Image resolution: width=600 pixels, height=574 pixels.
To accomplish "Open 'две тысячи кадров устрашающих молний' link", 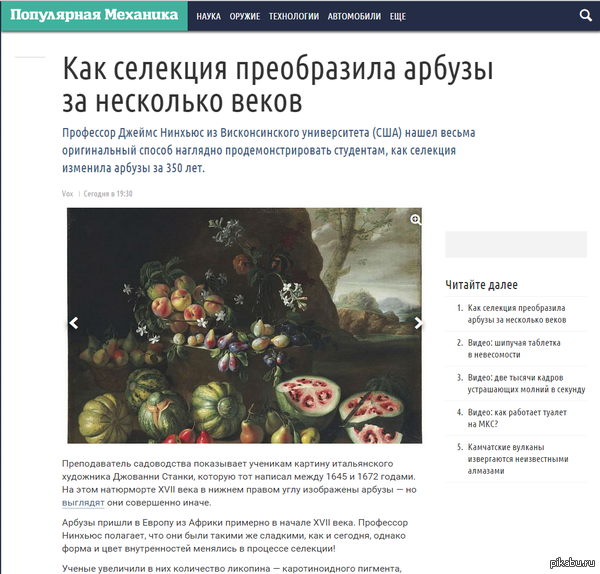I will click(526, 383).
